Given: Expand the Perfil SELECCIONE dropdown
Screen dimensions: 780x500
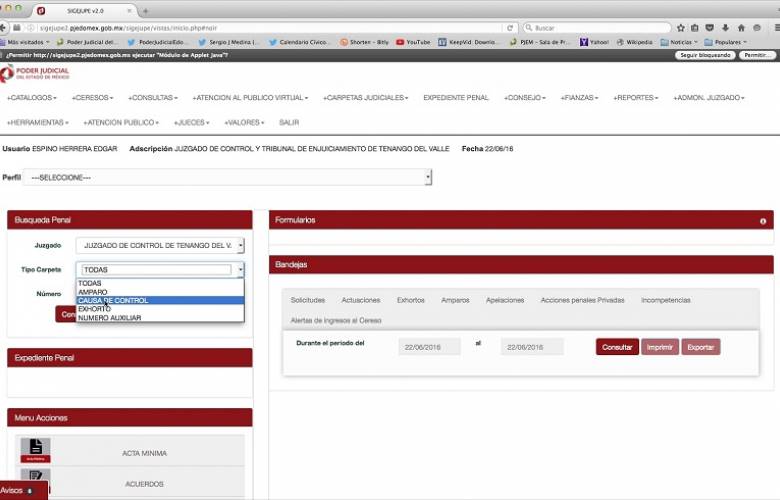Looking at the screenshot, I should pos(231,177).
